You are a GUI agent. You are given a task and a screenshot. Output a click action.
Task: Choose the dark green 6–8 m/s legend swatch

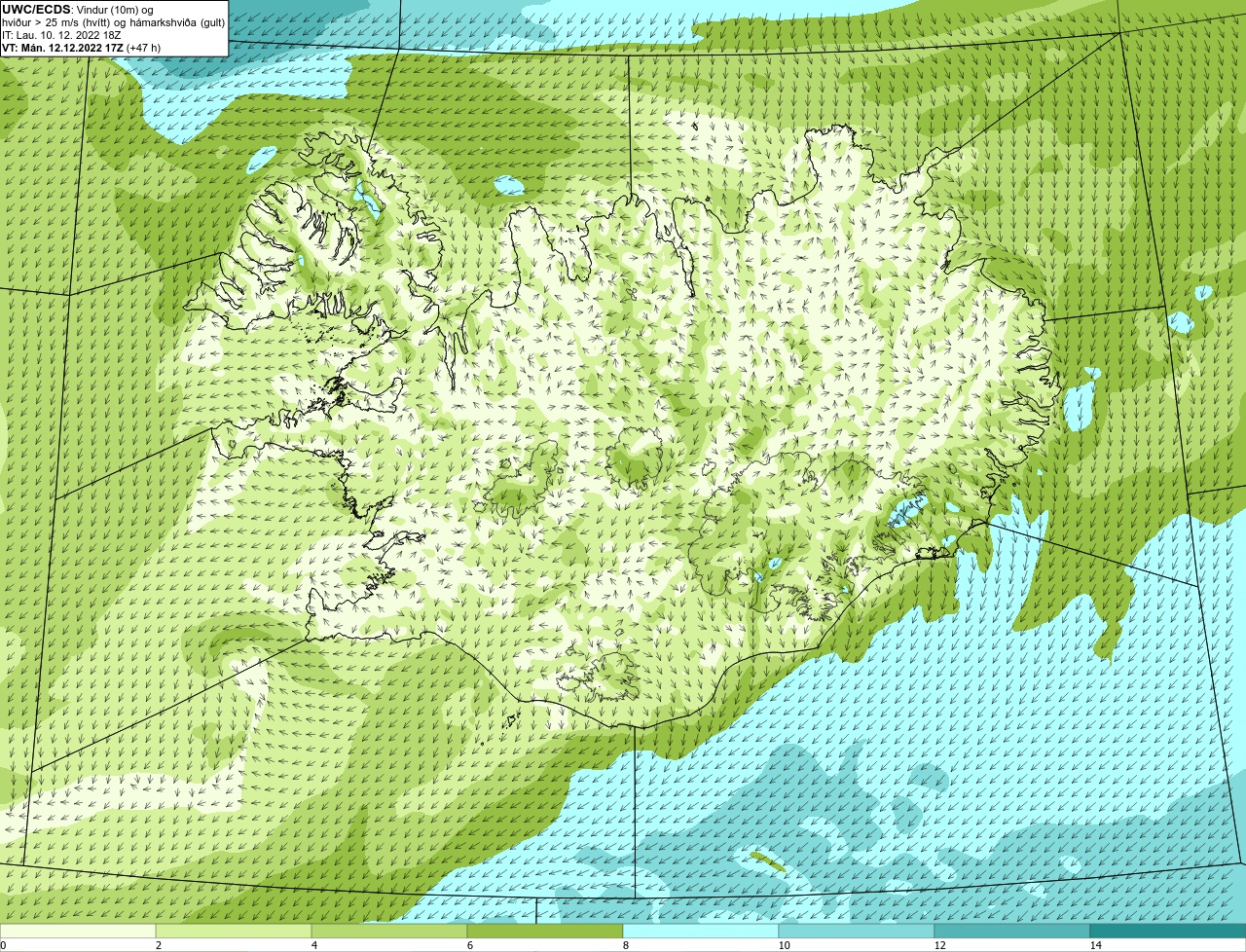point(545,931)
